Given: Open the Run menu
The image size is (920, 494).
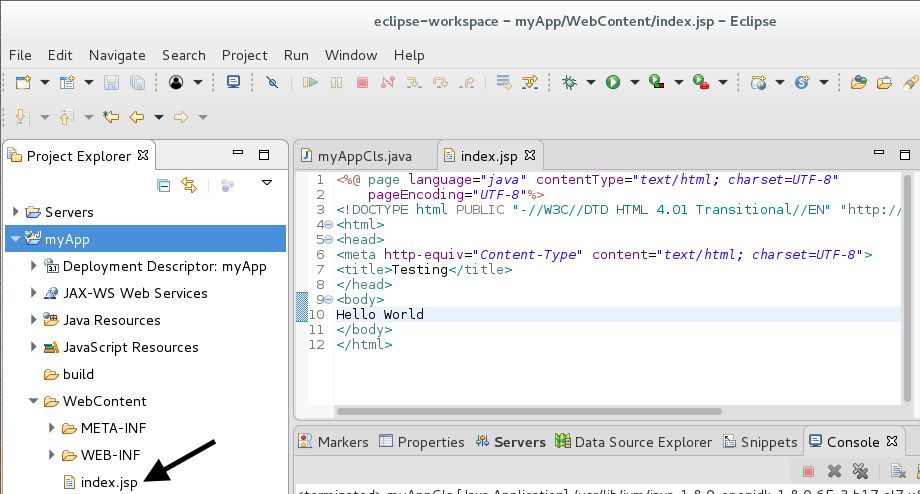Looking at the screenshot, I should click(x=296, y=55).
